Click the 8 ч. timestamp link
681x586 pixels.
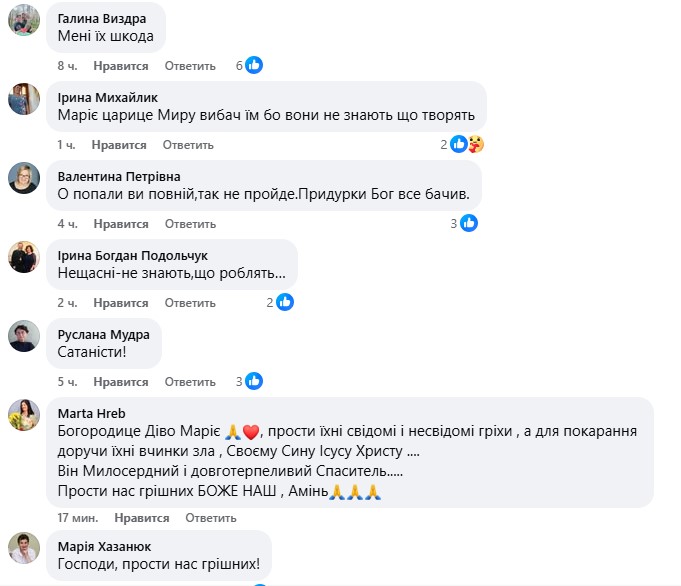[67, 66]
